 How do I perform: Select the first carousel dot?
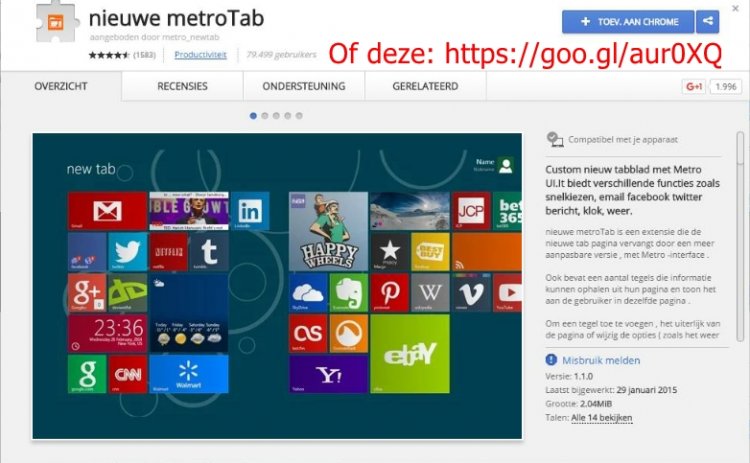click(x=253, y=116)
